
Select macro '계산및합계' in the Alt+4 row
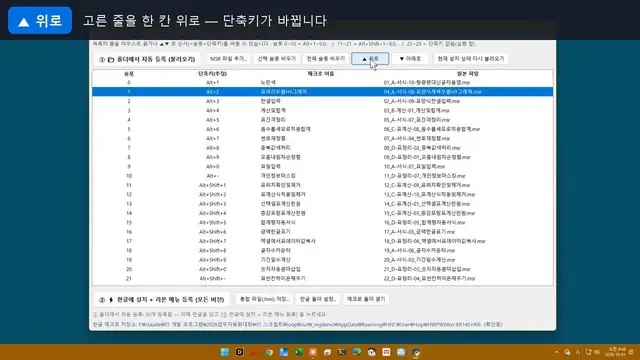click(273, 111)
